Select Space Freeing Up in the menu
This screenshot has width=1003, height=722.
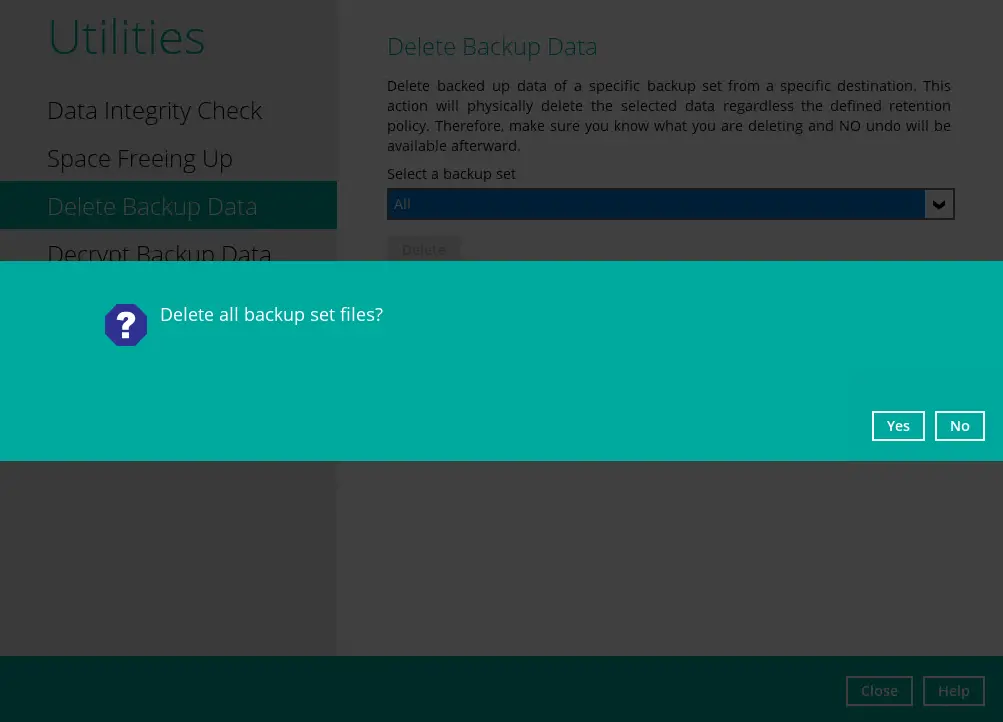click(x=140, y=158)
